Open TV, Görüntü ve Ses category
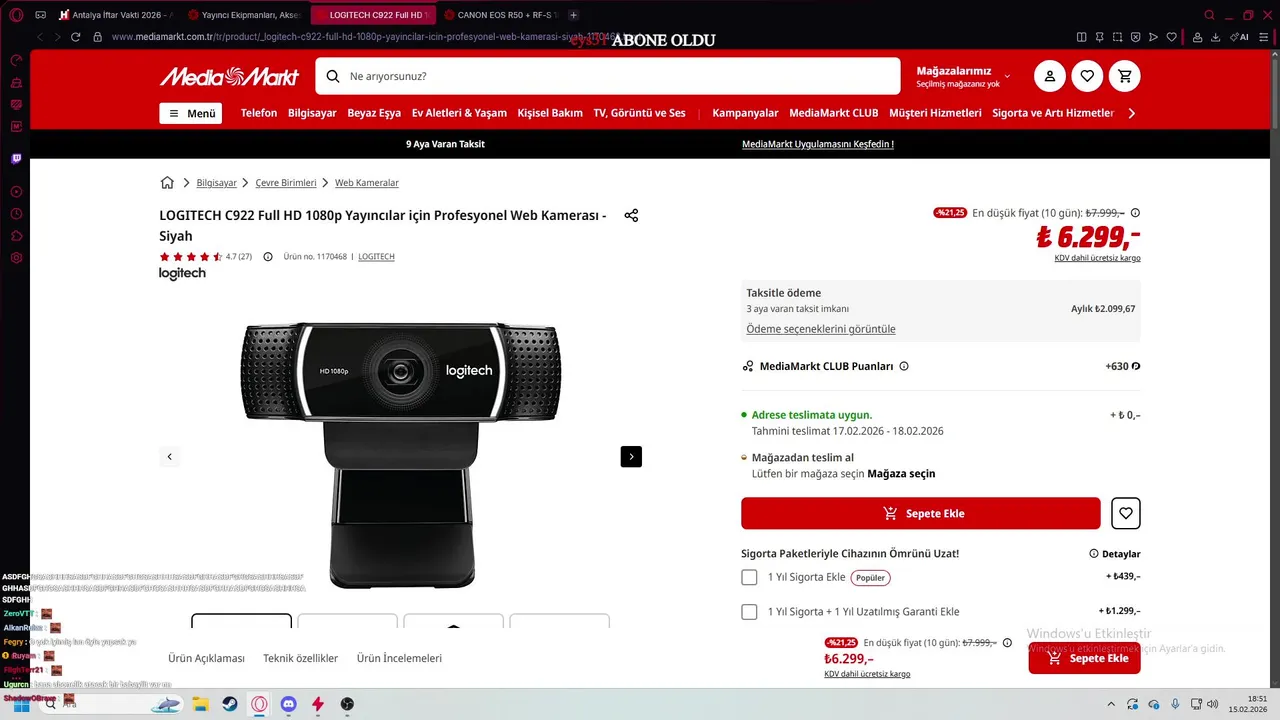The width and height of the screenshot is (1280, 720). 639,113
